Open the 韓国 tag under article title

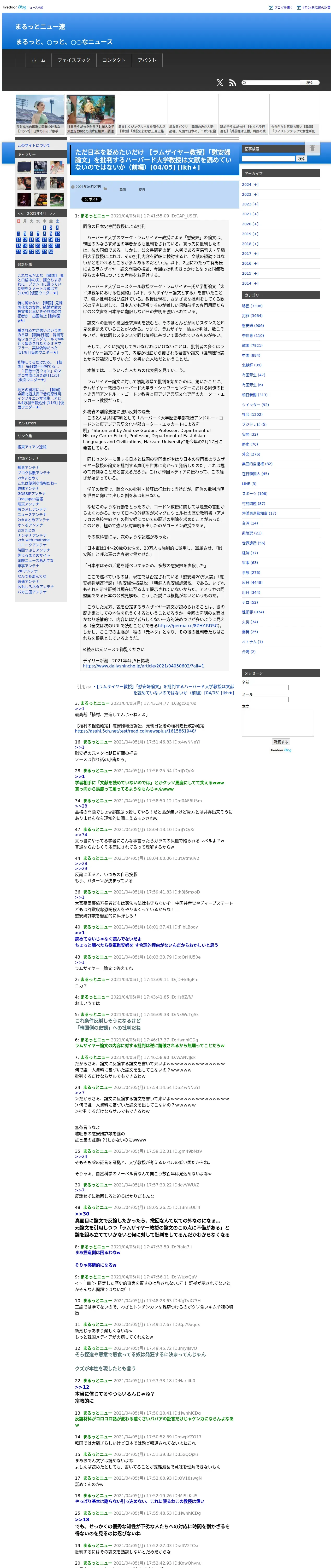[x=122, y=190]
